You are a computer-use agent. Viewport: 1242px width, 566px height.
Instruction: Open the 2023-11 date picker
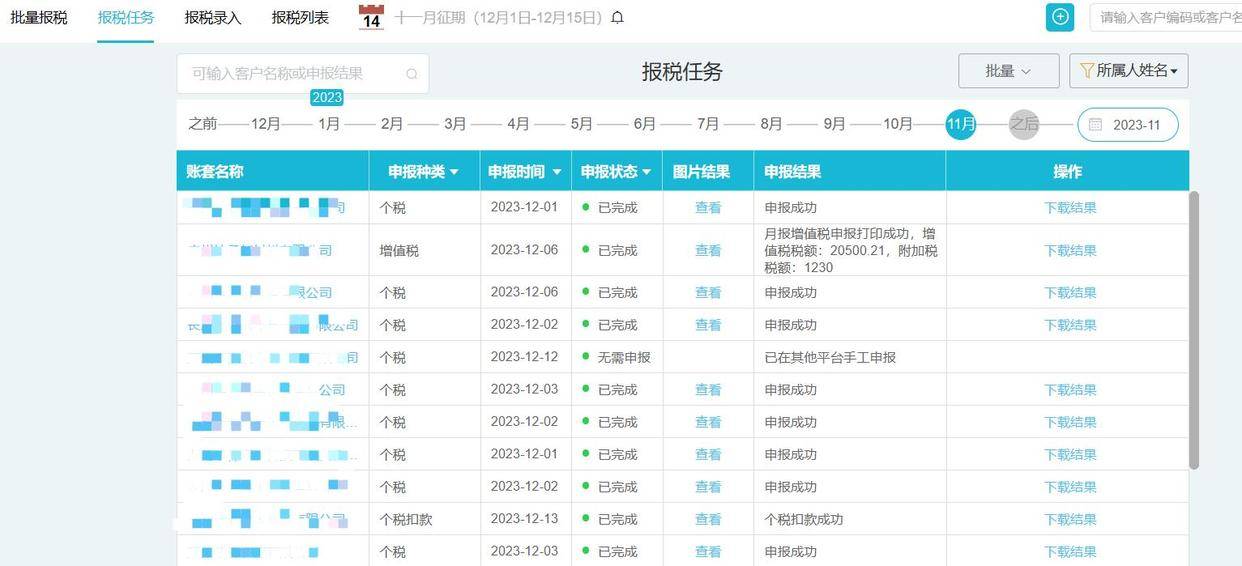(x=1127, y=125)
